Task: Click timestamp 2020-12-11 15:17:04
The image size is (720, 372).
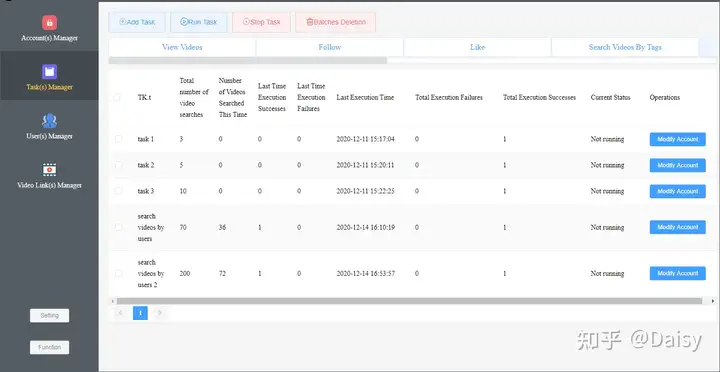Action: [x=366, y=139]
